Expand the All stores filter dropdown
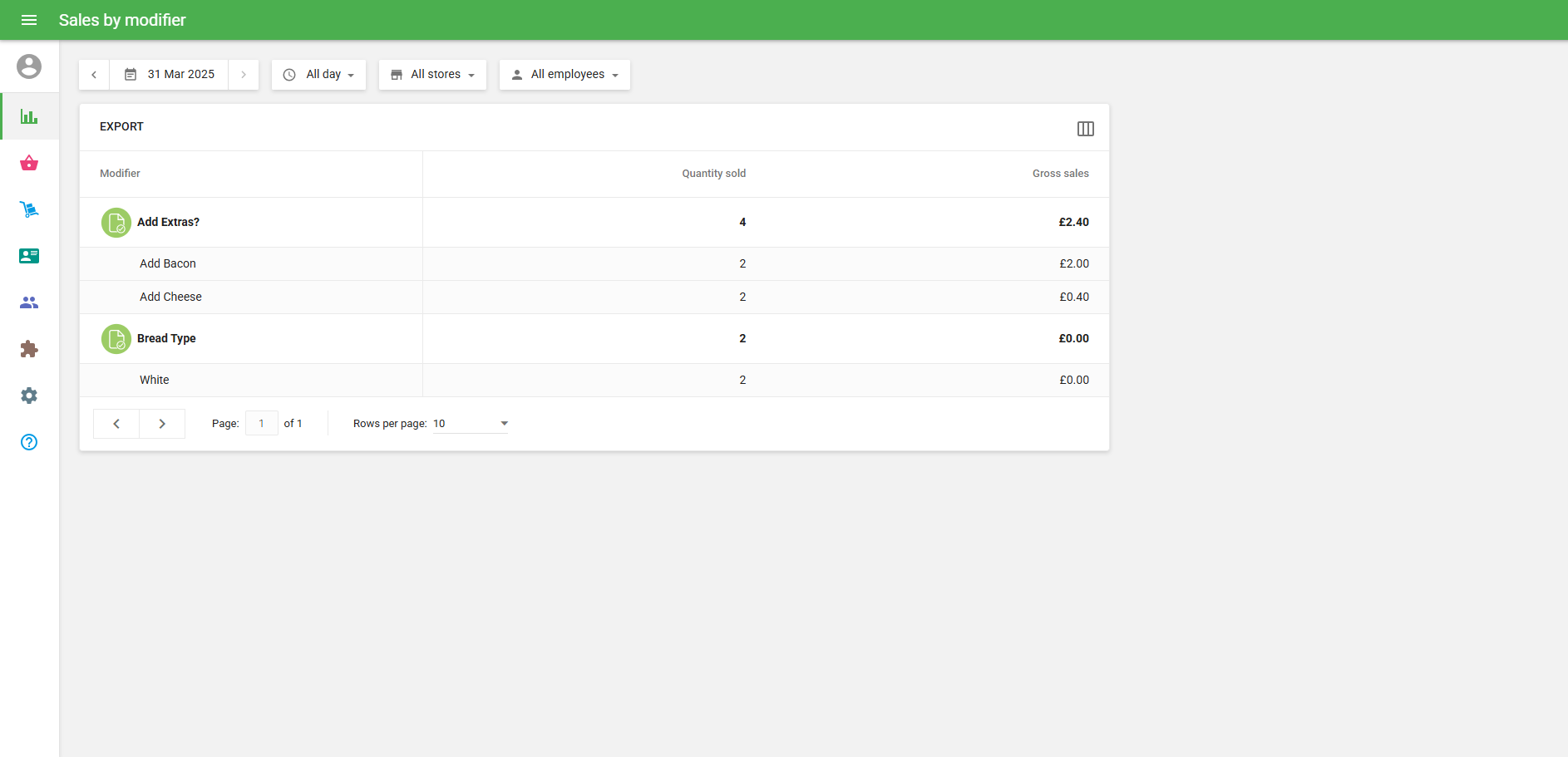The image size is (1568, 757). pyautogui.click(x=432, y=75)
